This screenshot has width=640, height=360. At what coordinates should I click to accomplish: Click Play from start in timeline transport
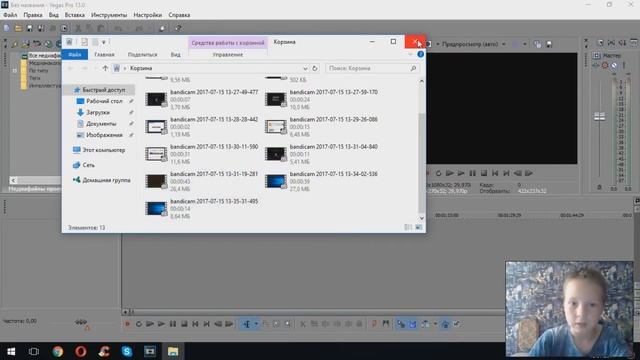point(150,324)
